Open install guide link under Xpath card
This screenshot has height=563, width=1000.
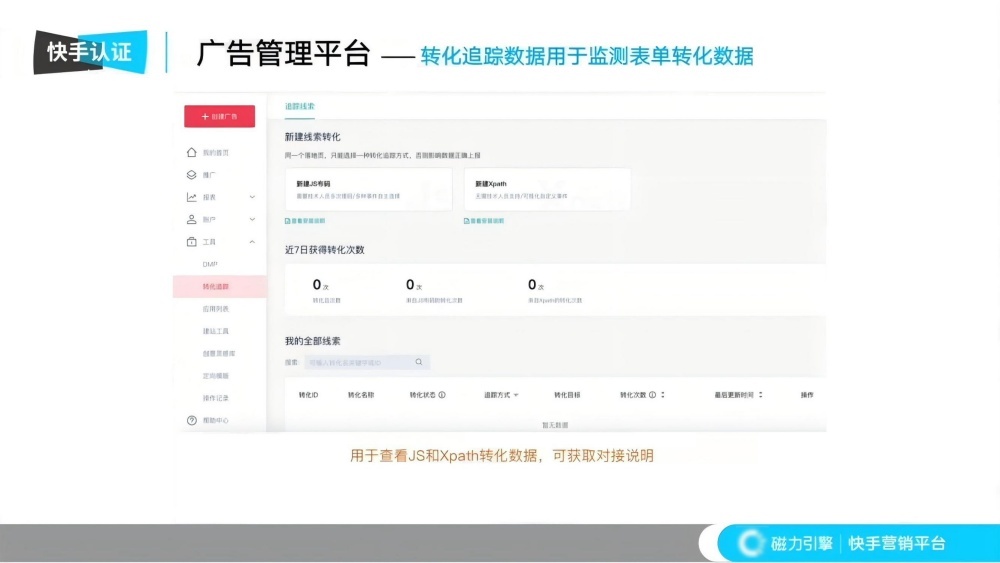tap(487, 221)
